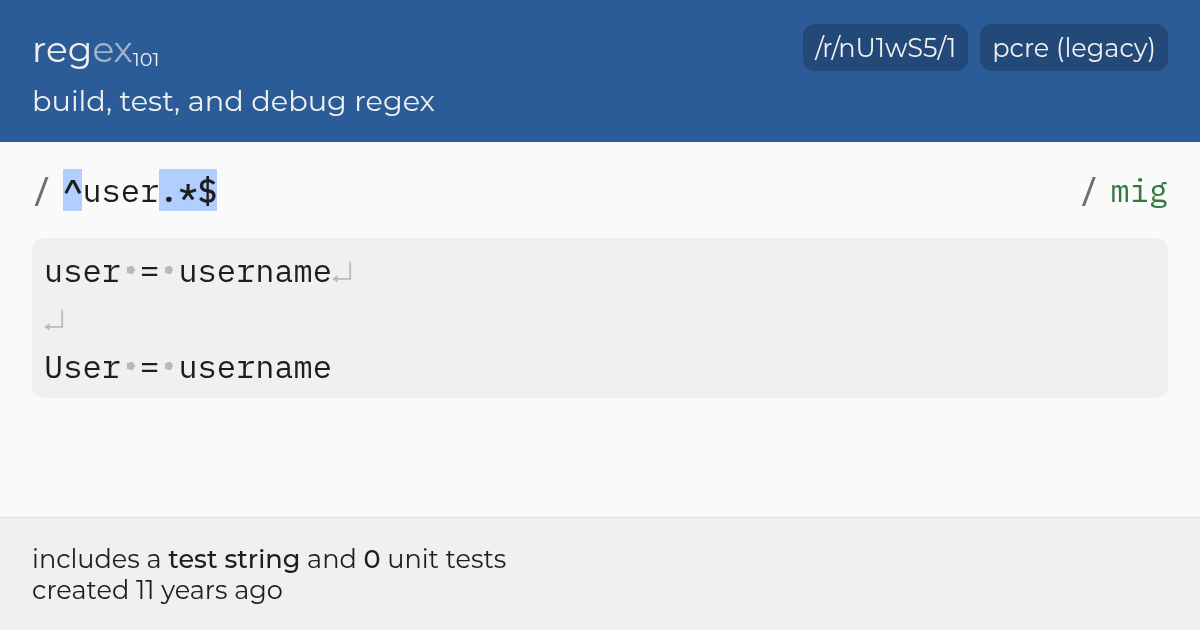
Task: Click the closing slash delimiter before mig
Action: (1088, 190)
